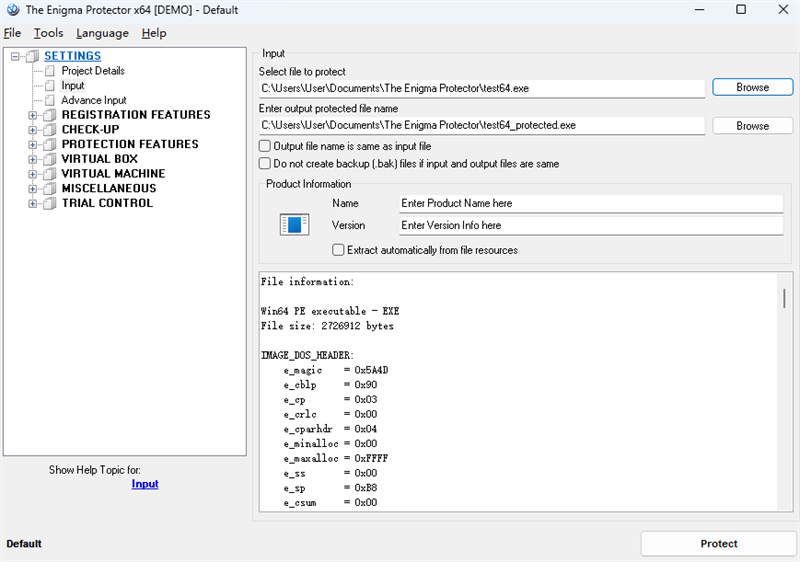Click Browse for output protected file
The width and height of the screenshot is (800, 562).
tap(753, 126)
